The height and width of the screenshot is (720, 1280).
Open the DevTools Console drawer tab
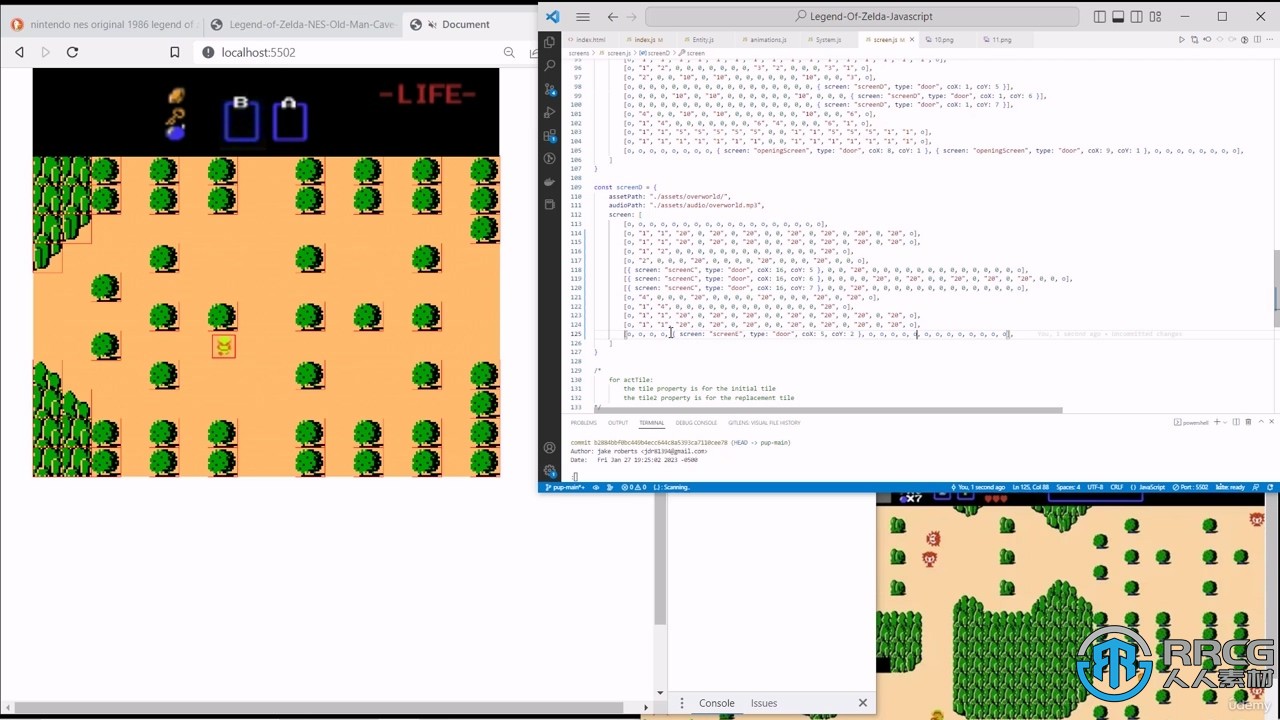click(x=716, y=703)
